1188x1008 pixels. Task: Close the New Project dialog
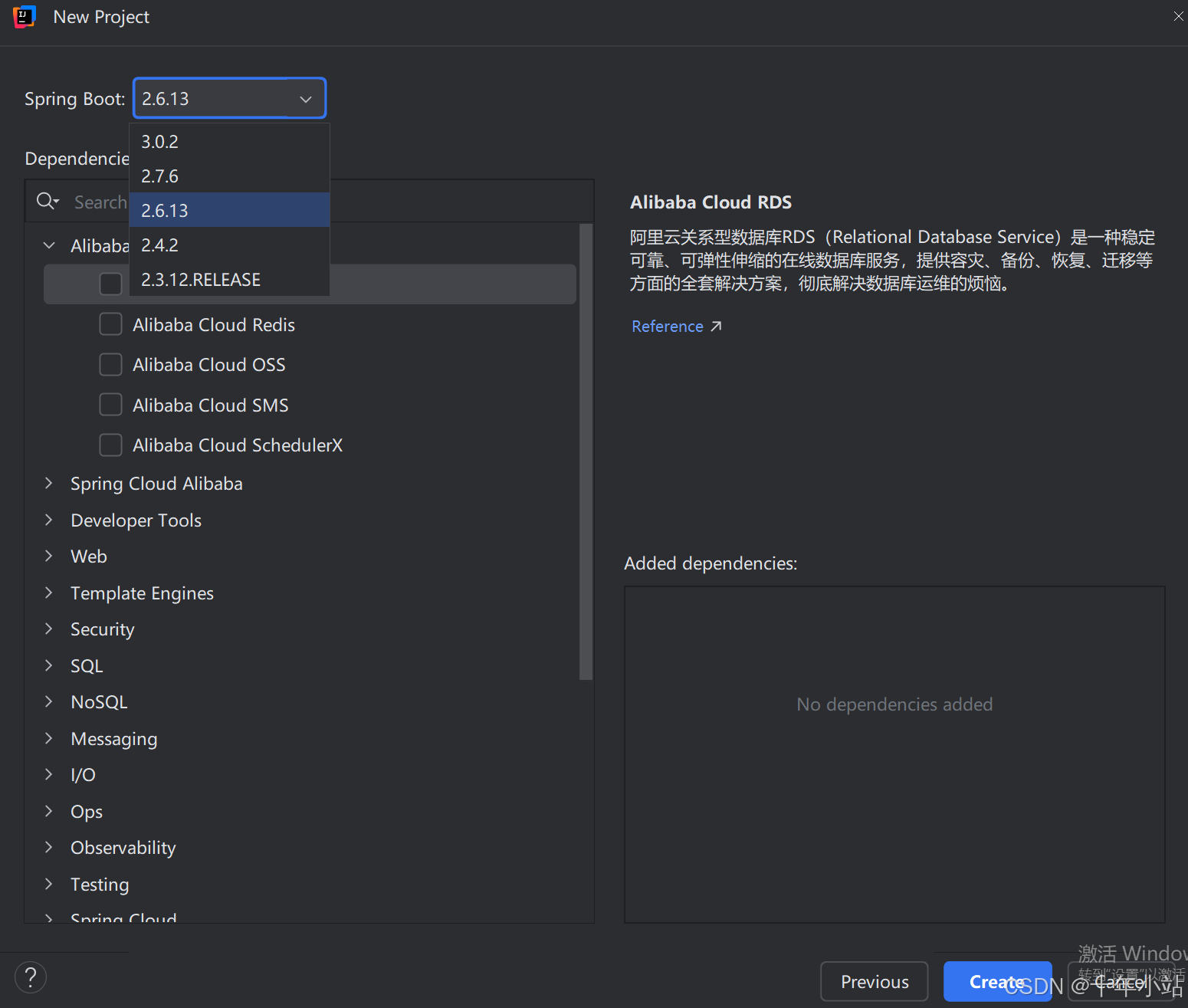[x=1178, y=16]
